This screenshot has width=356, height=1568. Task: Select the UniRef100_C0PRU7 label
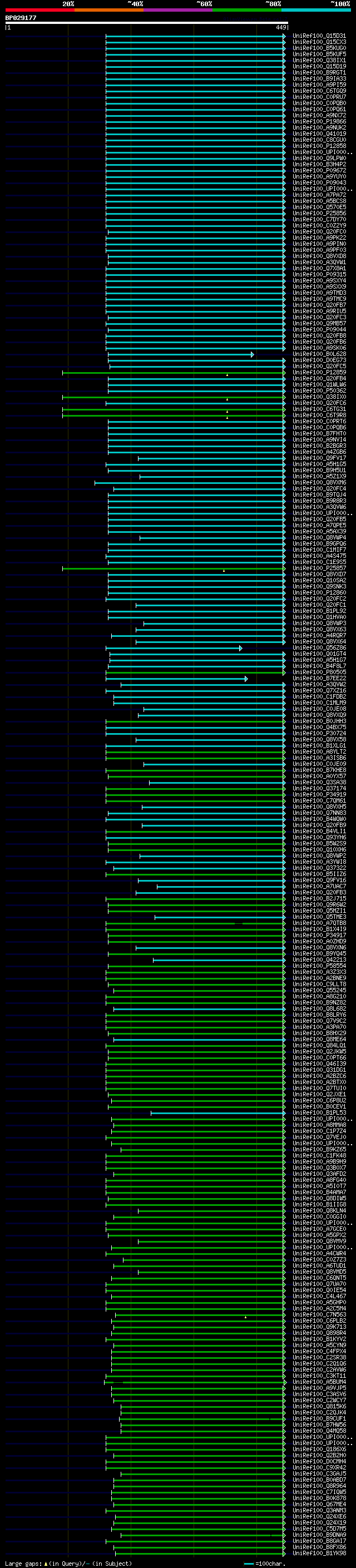(x=319, y=97)
